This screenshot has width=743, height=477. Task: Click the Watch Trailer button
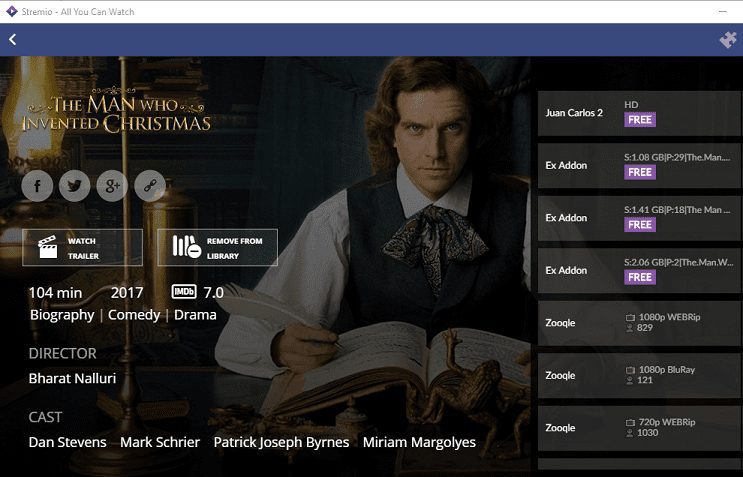[x=82, y=248]
